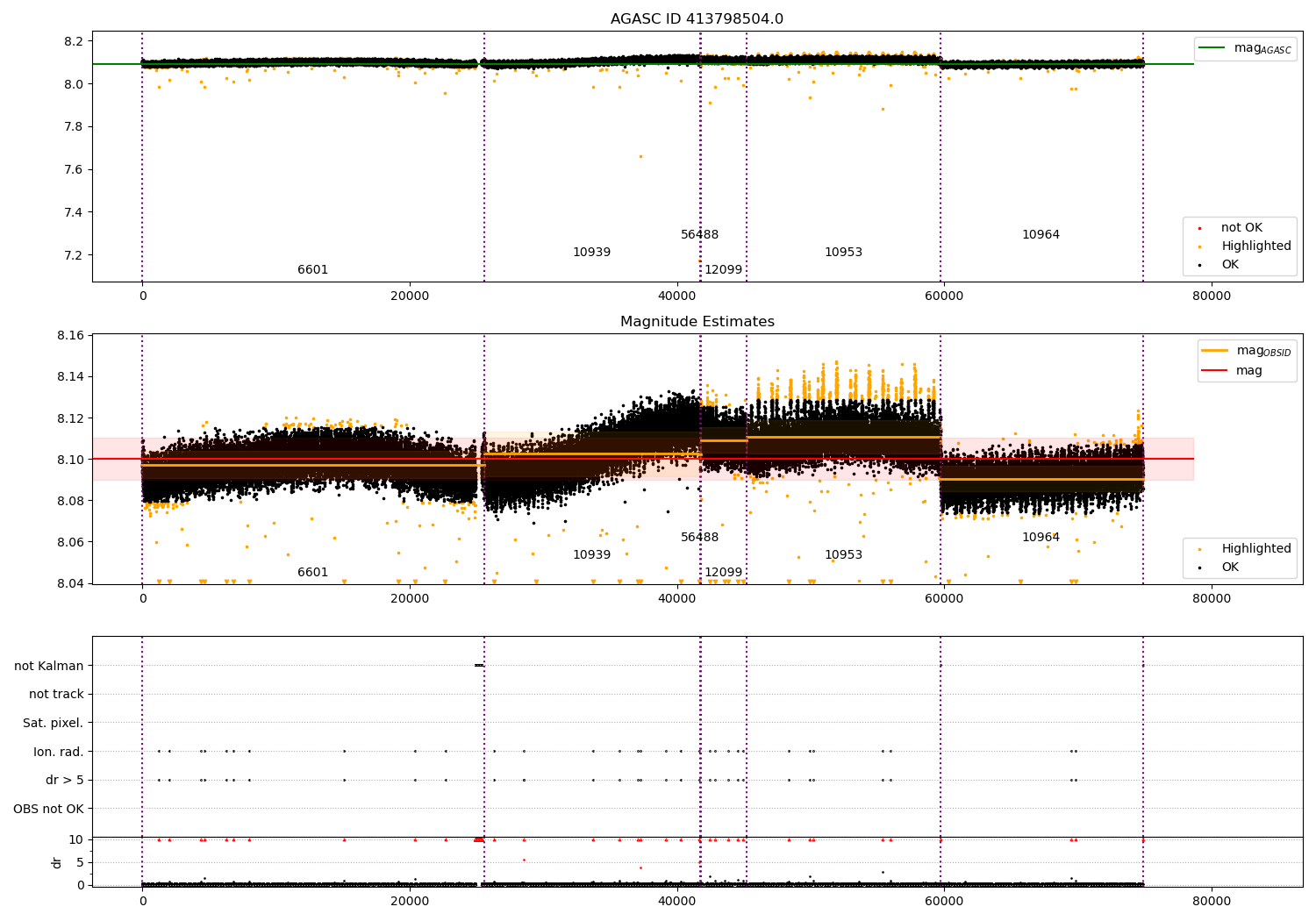Click the 'Ion. rad.' axis label
This screenshot has height=921, width=1316.
(59, 752)
